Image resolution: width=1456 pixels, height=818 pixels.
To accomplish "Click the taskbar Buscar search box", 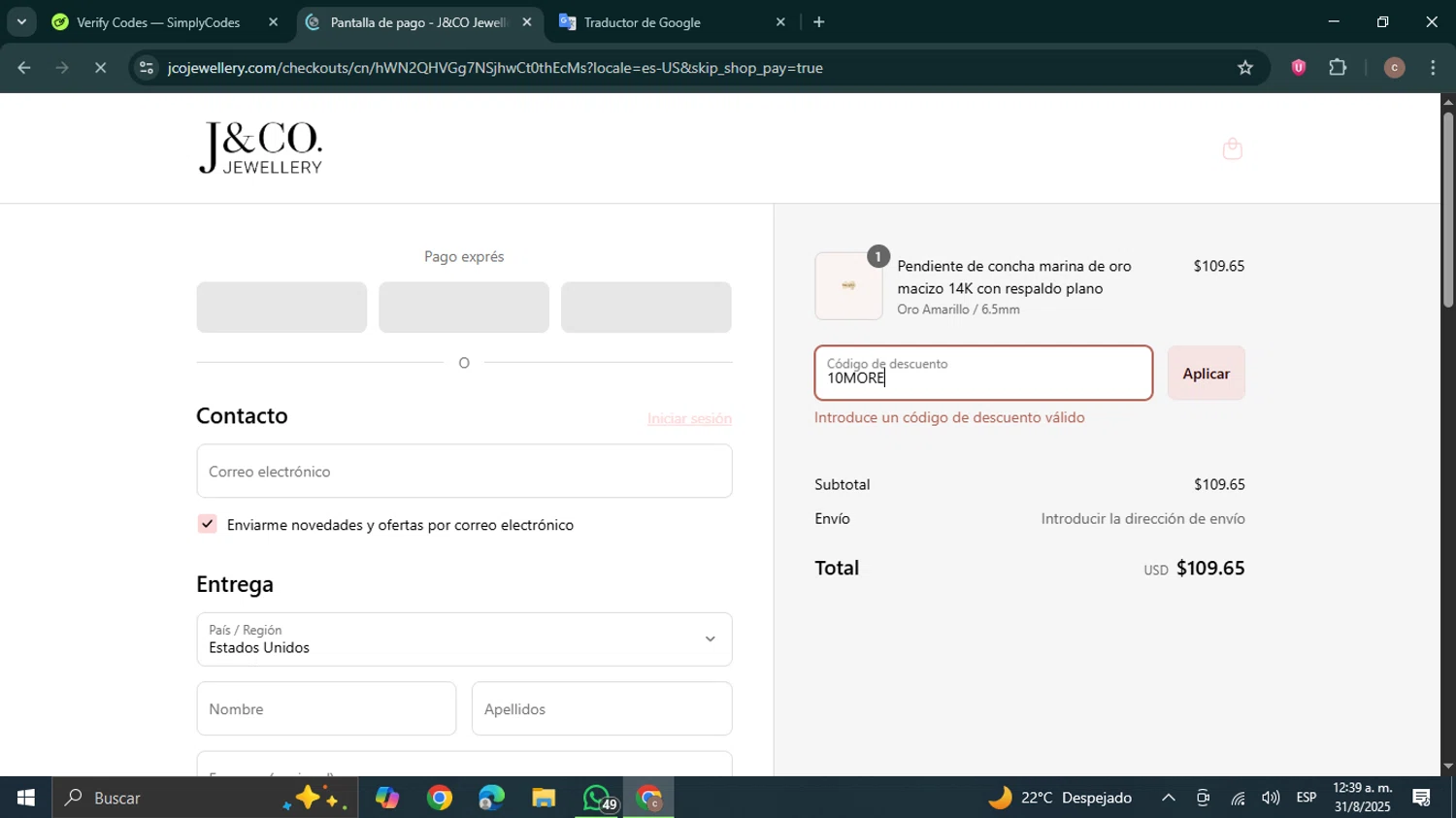I will (204, 798).
